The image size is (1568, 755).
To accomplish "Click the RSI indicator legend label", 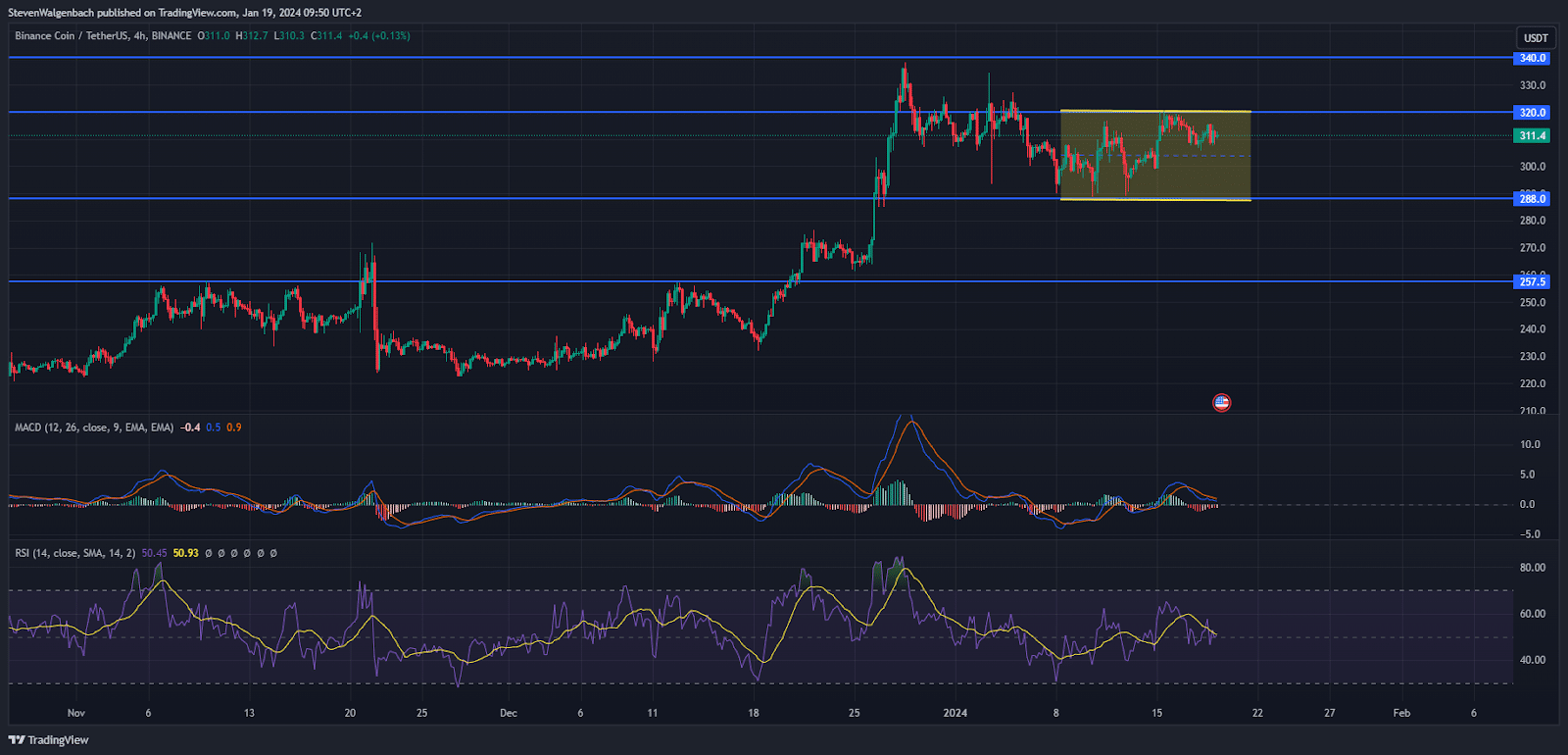I will click(75, 553).
